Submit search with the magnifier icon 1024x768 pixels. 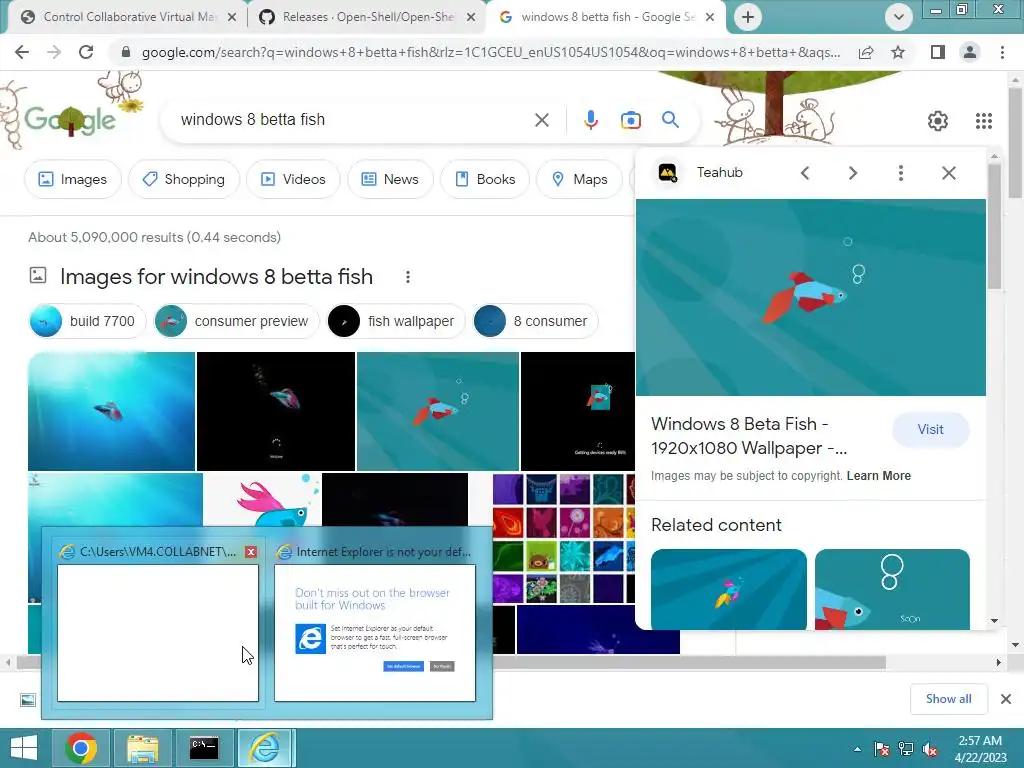[670, 120]
